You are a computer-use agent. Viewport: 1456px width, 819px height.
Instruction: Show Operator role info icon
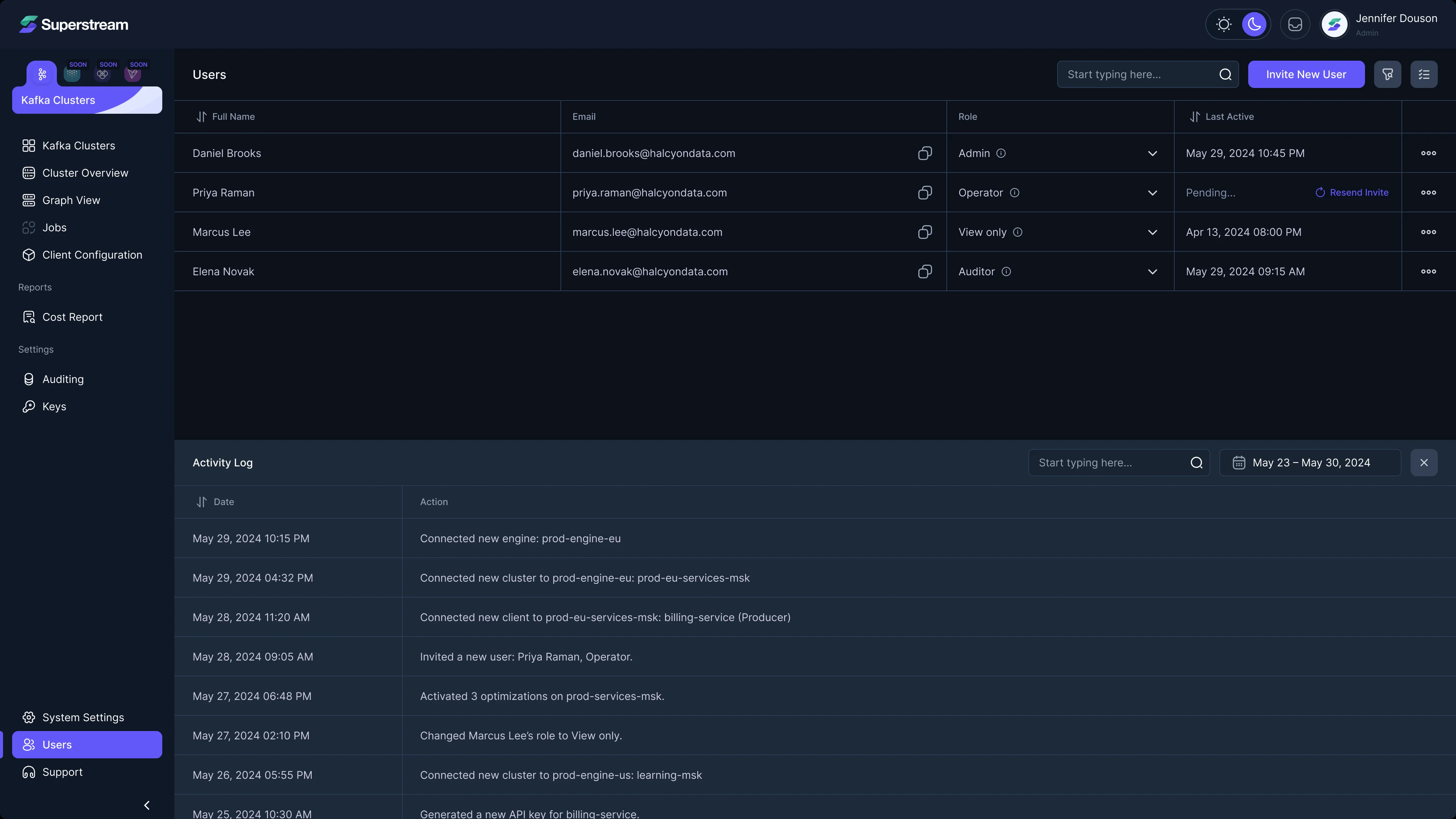1015,193
